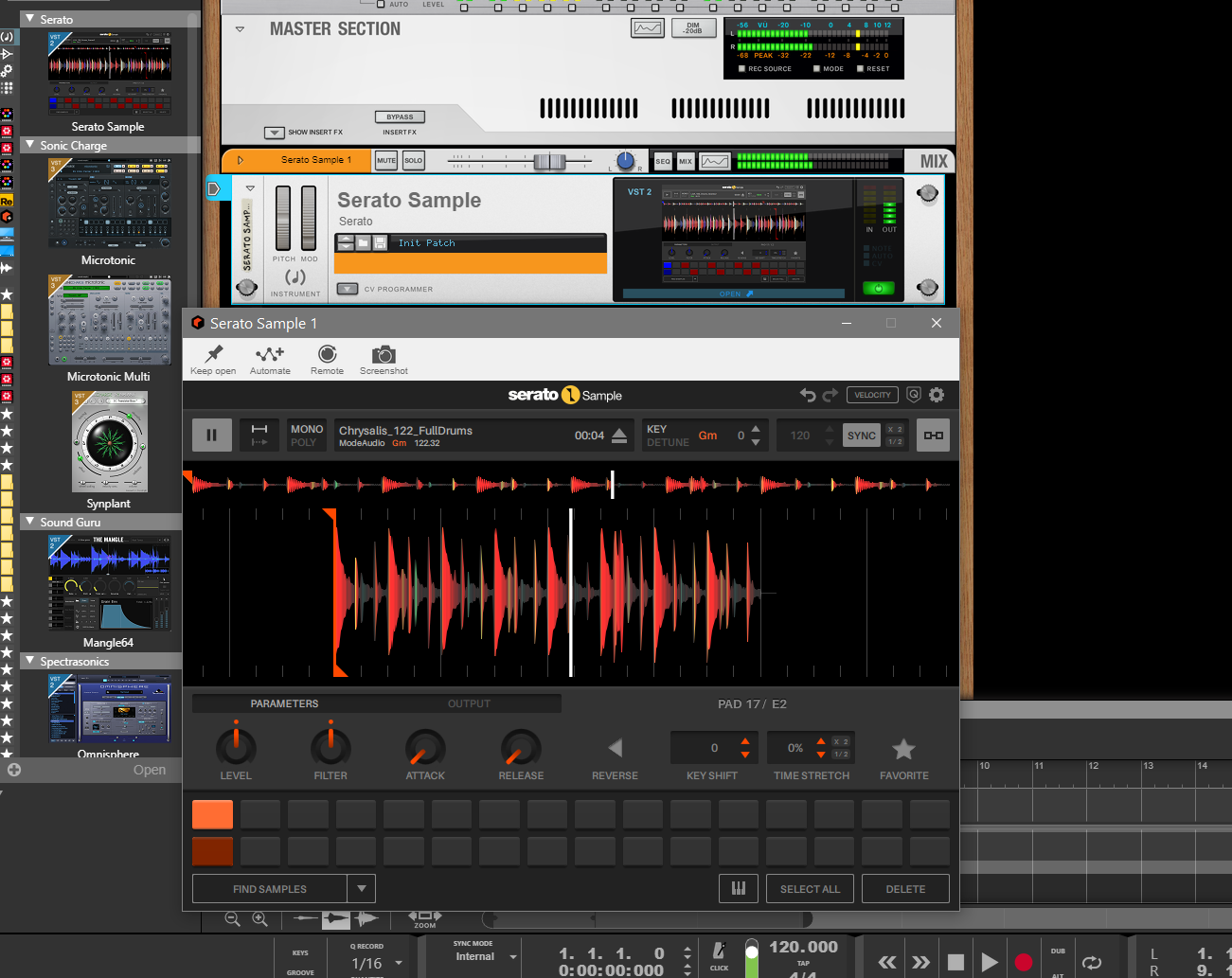Stop the main transport
Image resolution: width=1232 pixels, height=978 pixels.
pos(955,962)
